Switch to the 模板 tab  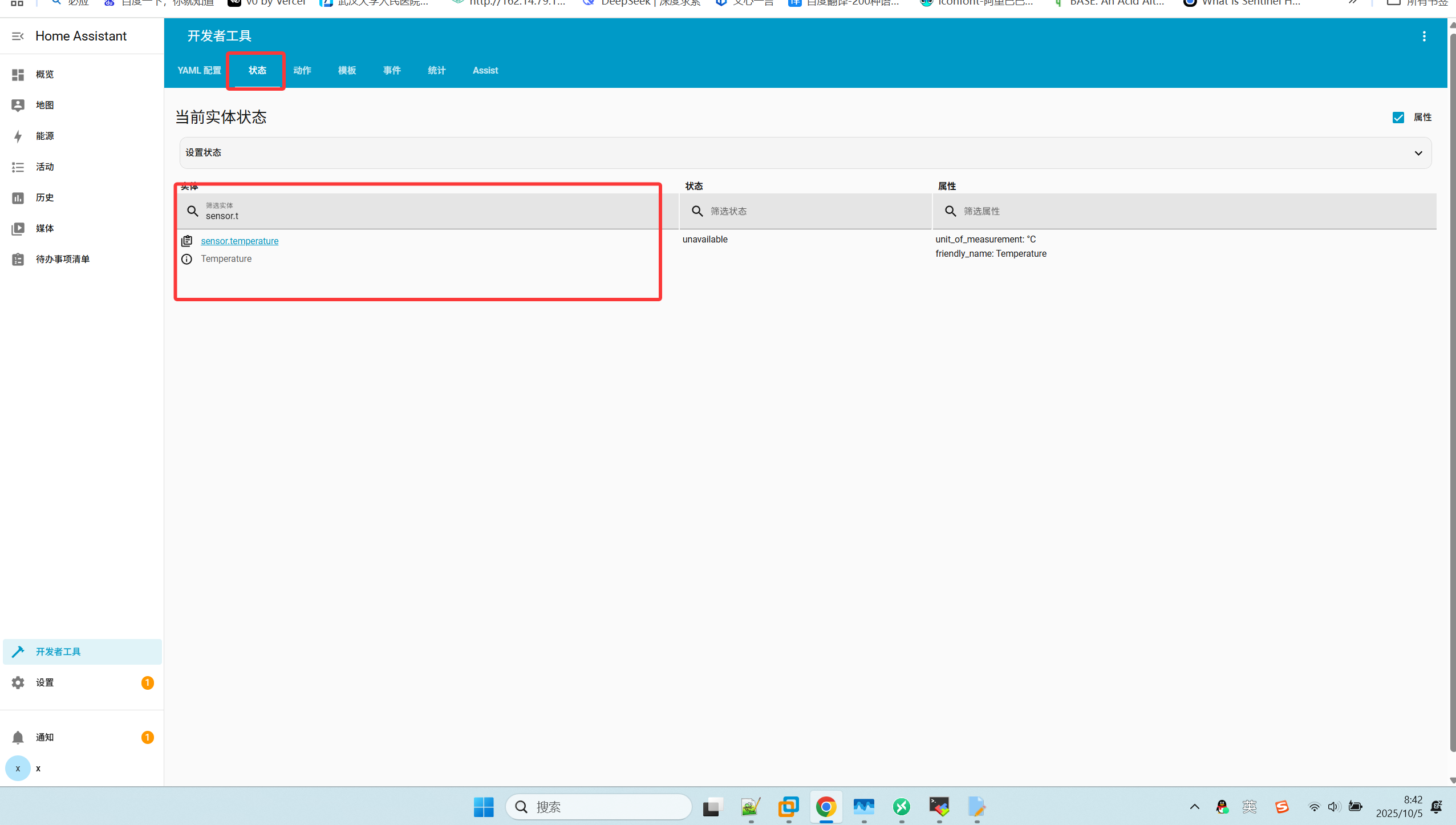(347, 71)
